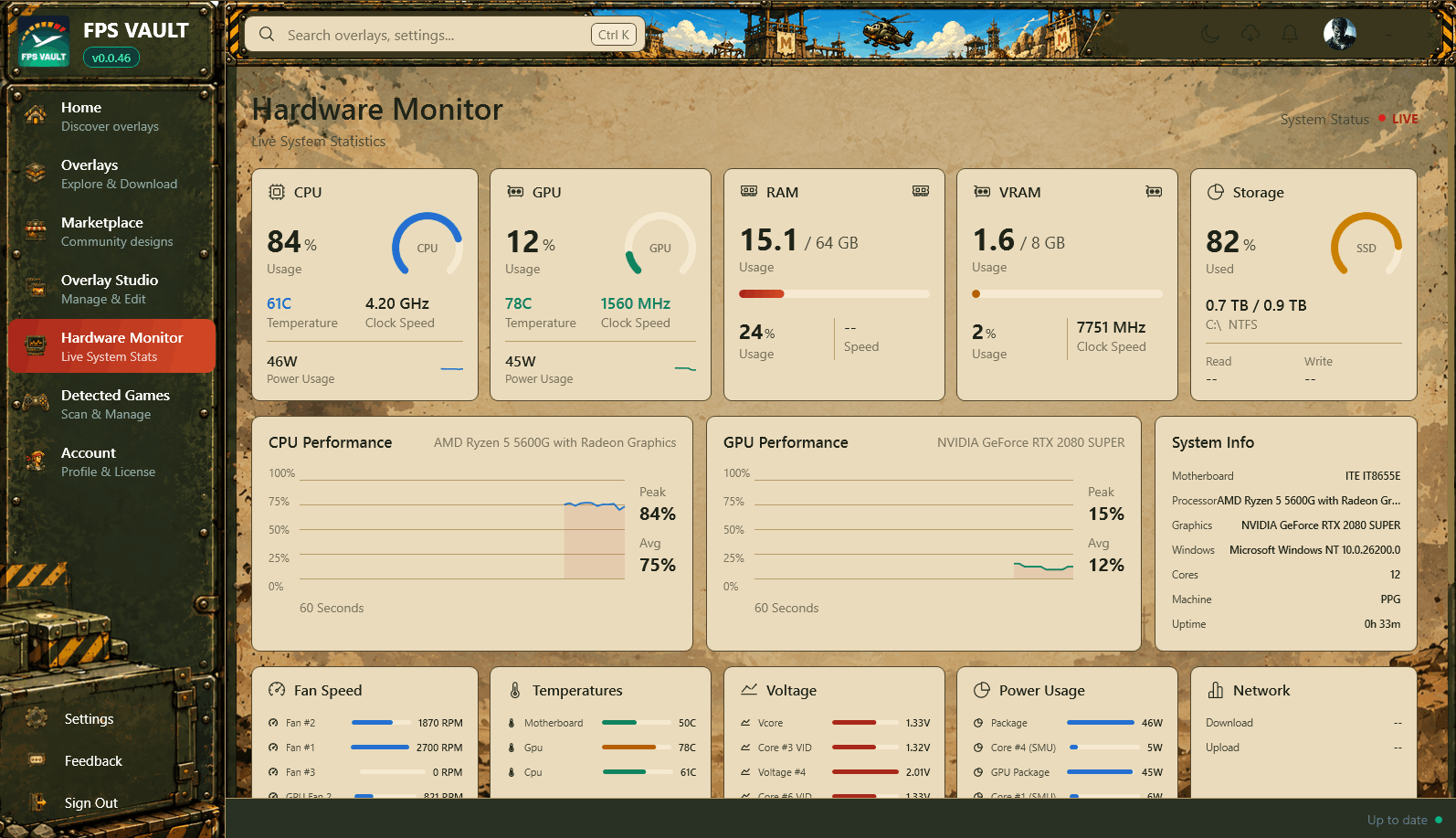Open the cloud download updates icon
The image size is (1456, 838).
click(1250, 34)
